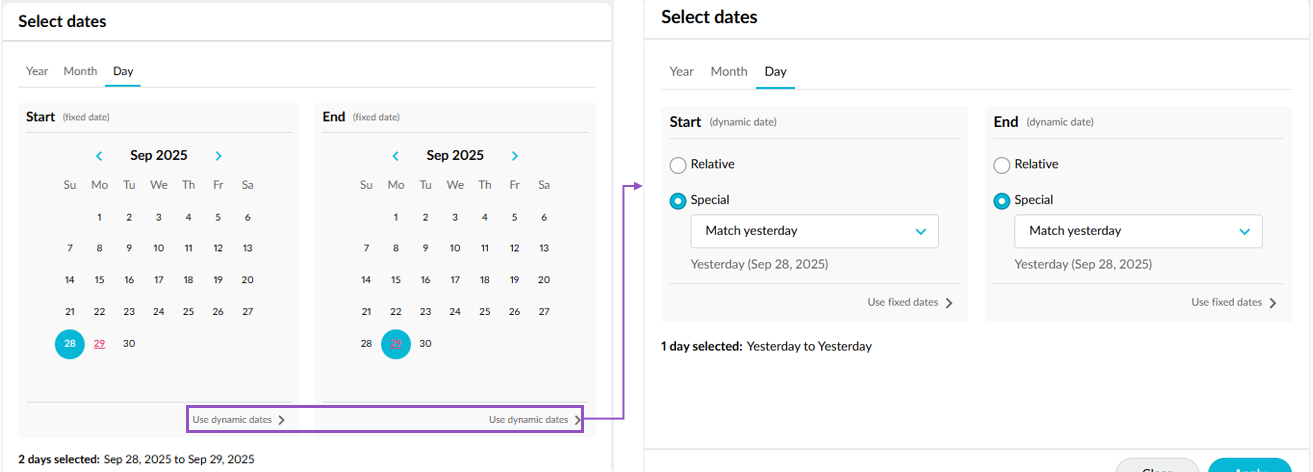Open End's Match yesterday dropdown
The image size is (1313, 472).
(1138, 231)
